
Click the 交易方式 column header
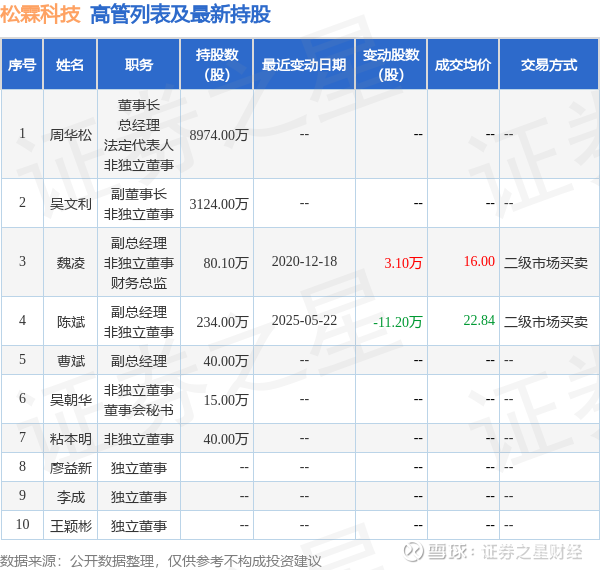pos(549,65)
